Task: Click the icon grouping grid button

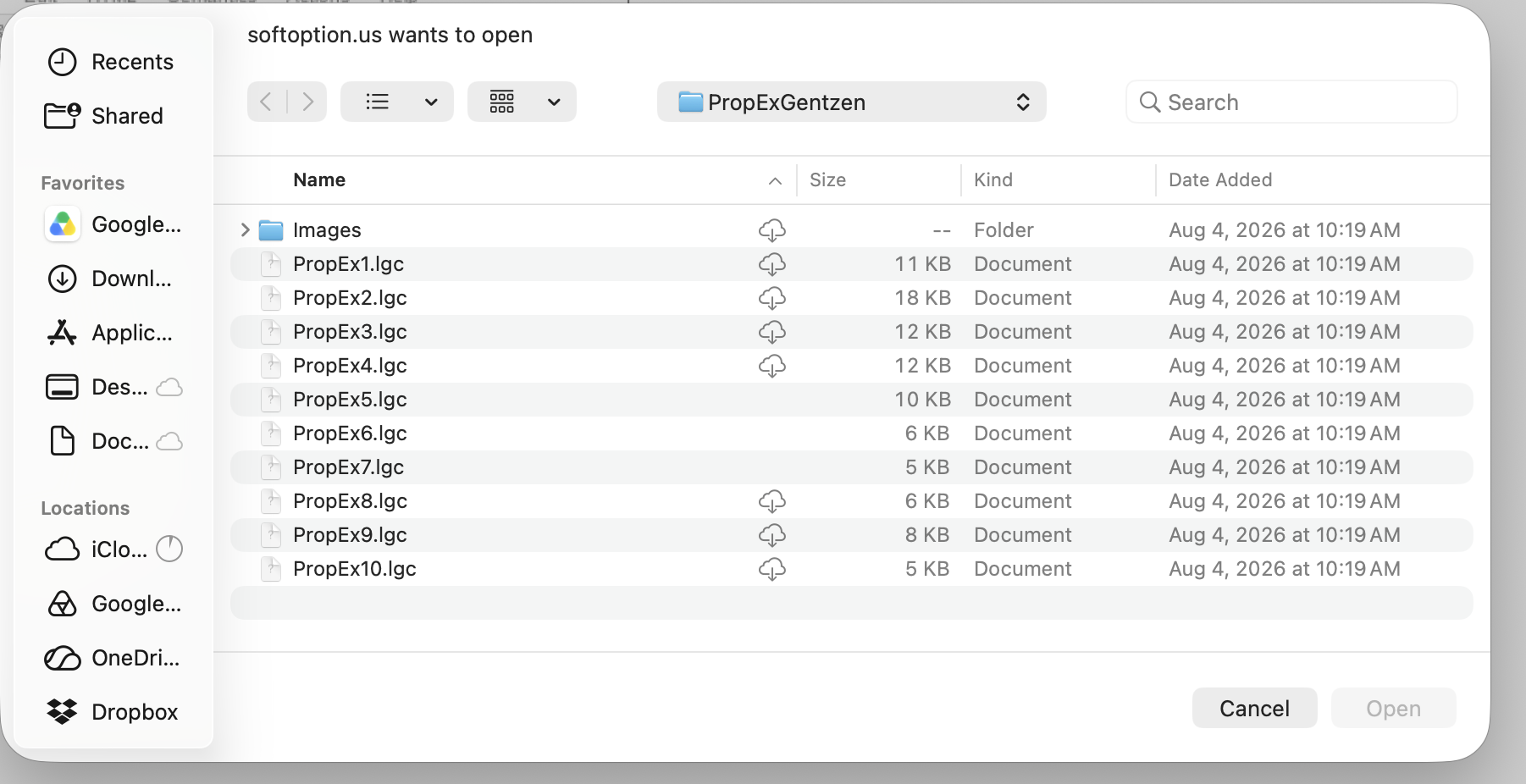Action: 501,102
